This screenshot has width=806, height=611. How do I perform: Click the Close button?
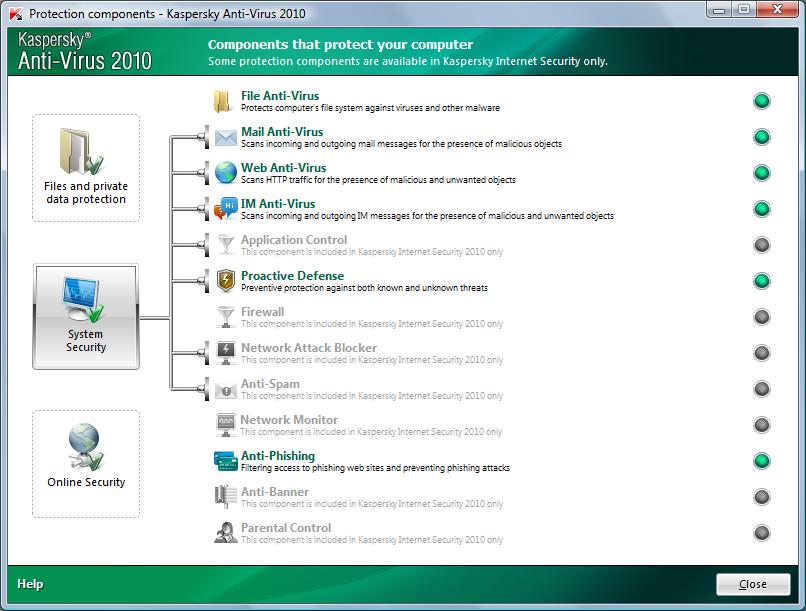point(753,584)
